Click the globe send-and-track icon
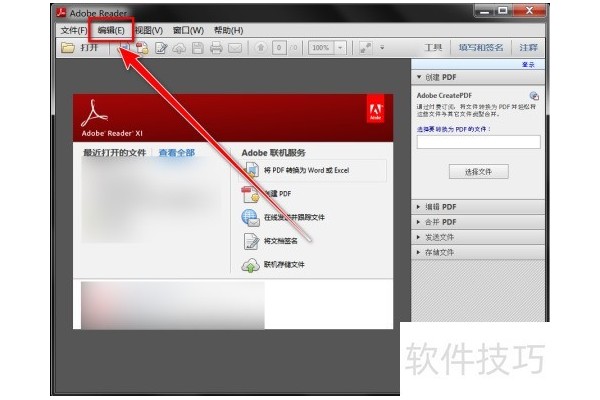The width and height of the screenshot is (600, 400). pyautogui.click(x=250, y=217)
